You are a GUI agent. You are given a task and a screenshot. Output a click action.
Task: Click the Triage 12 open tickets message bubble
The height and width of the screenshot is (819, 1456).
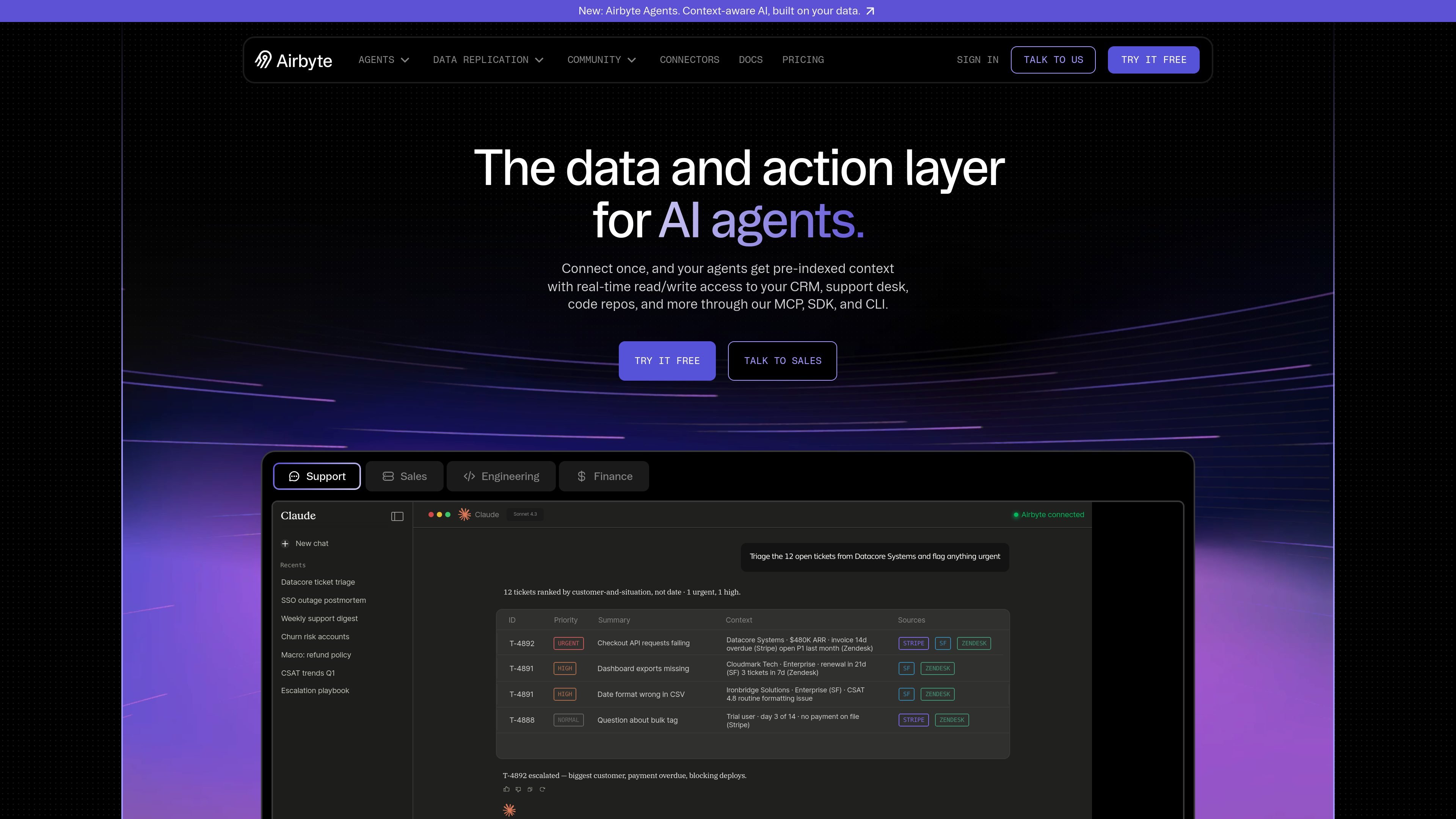coord(875,557)
